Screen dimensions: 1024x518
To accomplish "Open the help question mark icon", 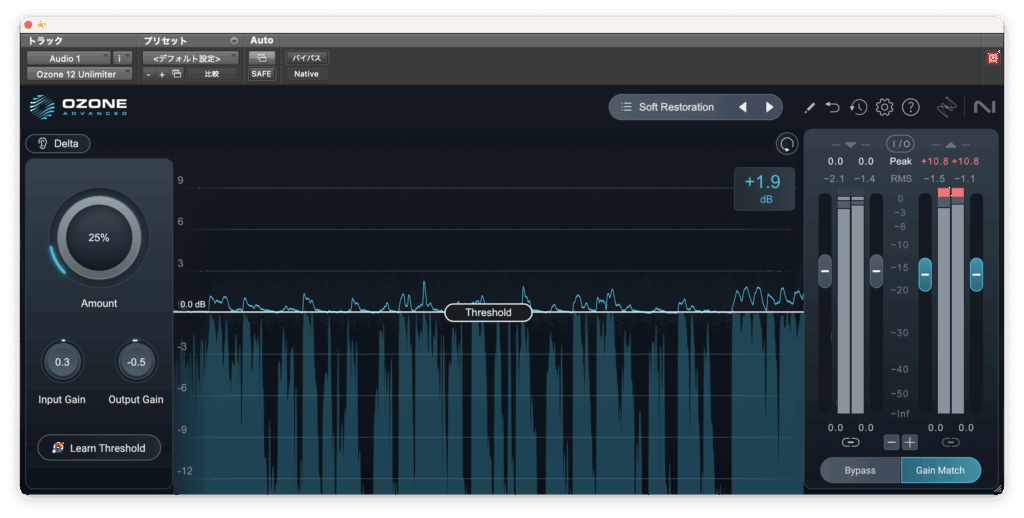I will [910, 107].
